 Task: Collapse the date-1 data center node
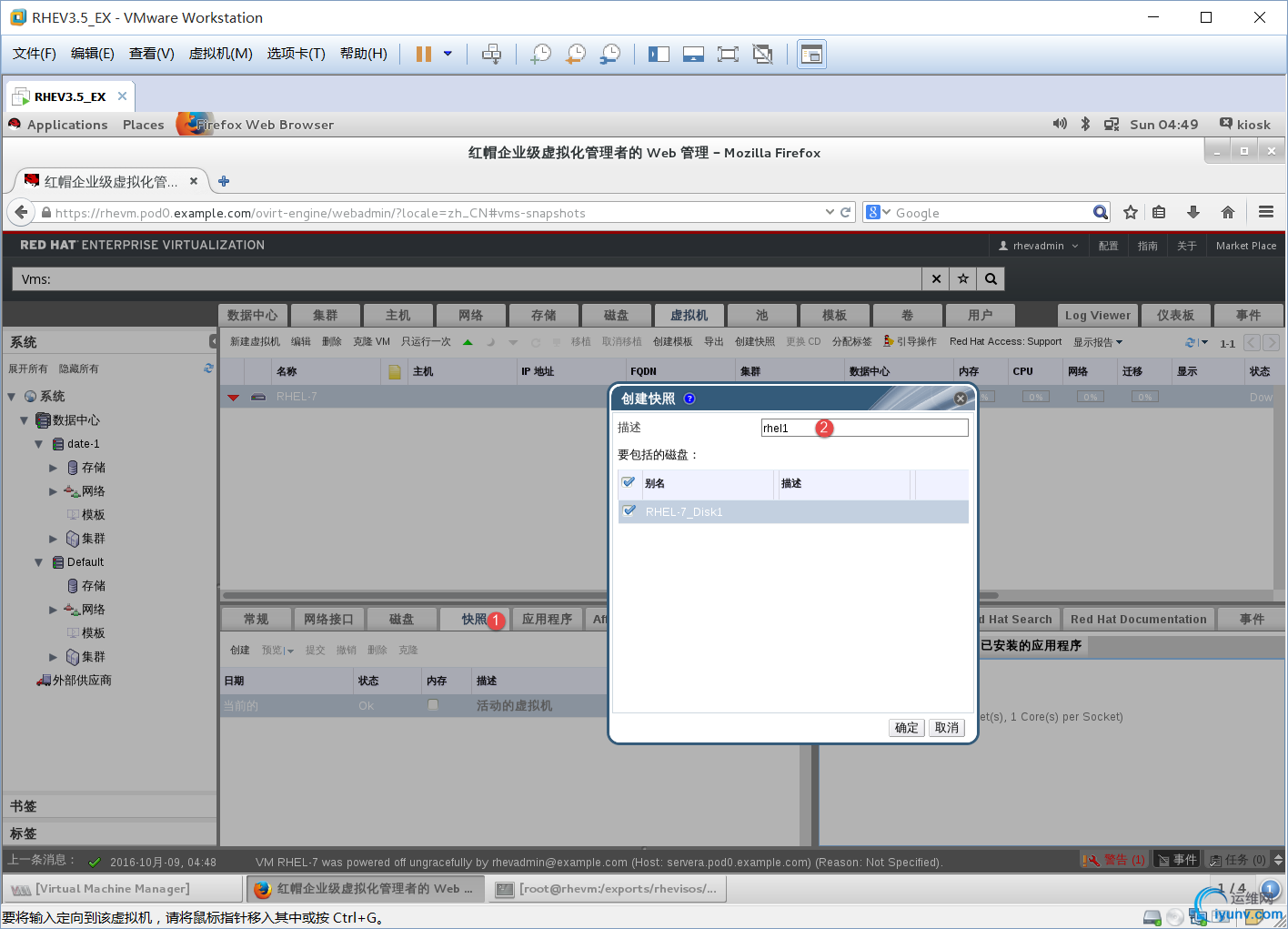[x=39, y=444]
